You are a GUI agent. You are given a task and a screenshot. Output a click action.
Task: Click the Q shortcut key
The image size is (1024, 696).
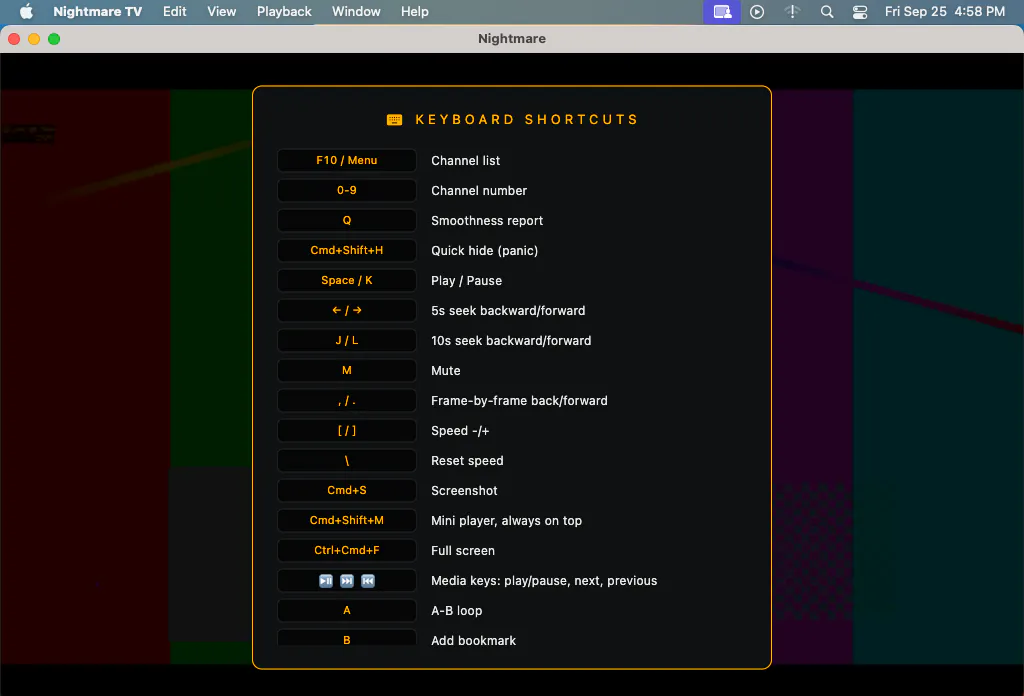pyautogui.click(x=347, y=220)
